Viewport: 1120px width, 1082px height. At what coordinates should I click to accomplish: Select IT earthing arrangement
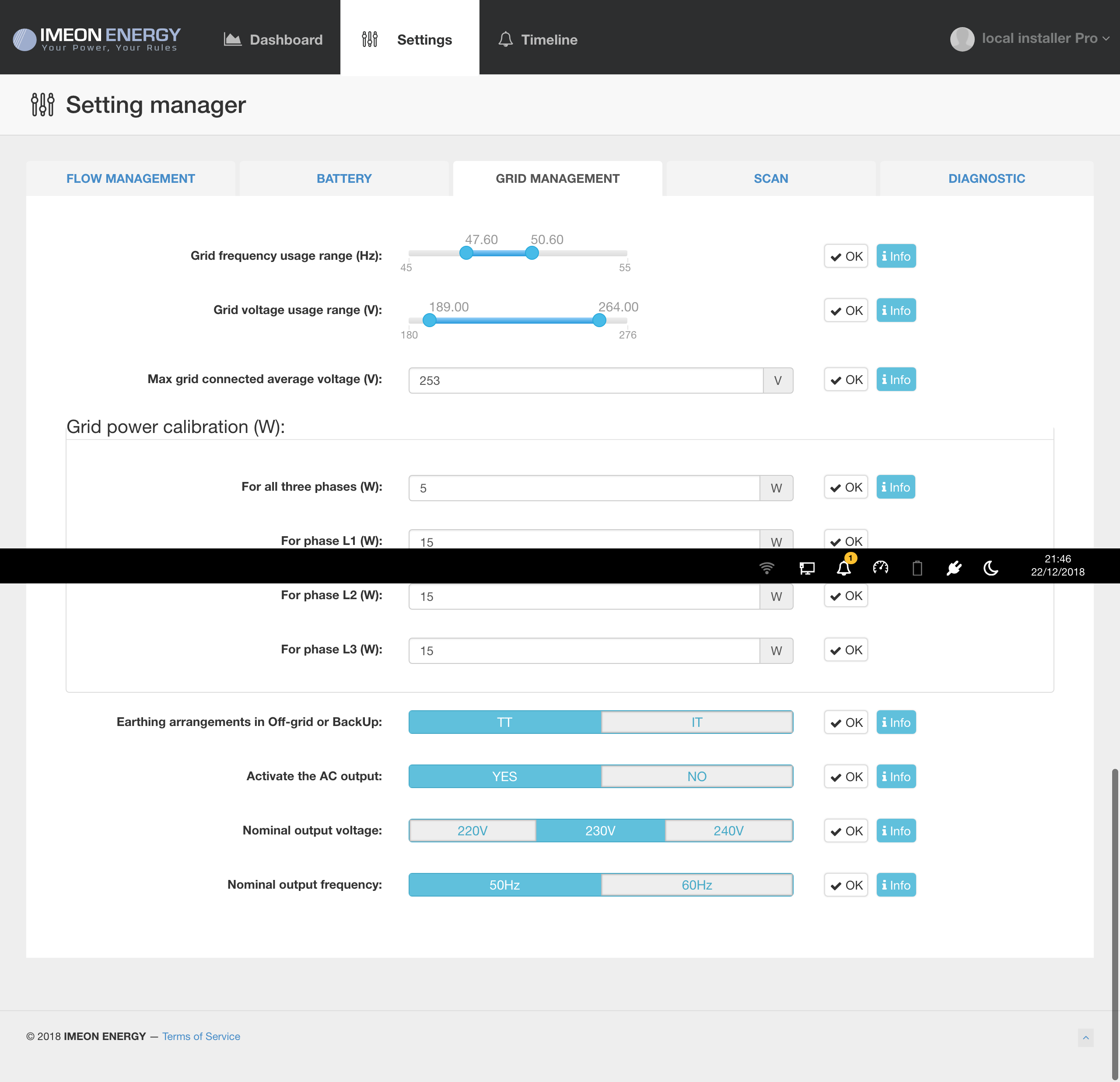tap(696, 722)
